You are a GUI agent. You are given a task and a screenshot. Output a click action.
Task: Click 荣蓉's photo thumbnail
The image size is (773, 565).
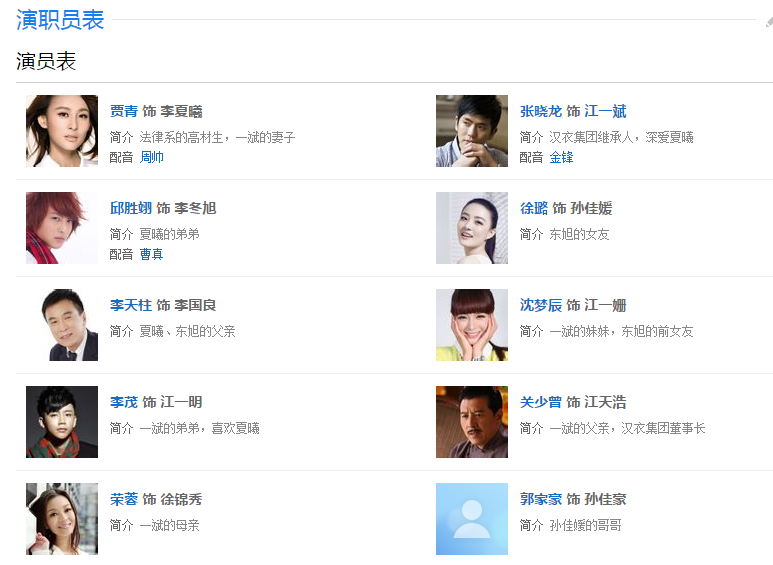62,519
